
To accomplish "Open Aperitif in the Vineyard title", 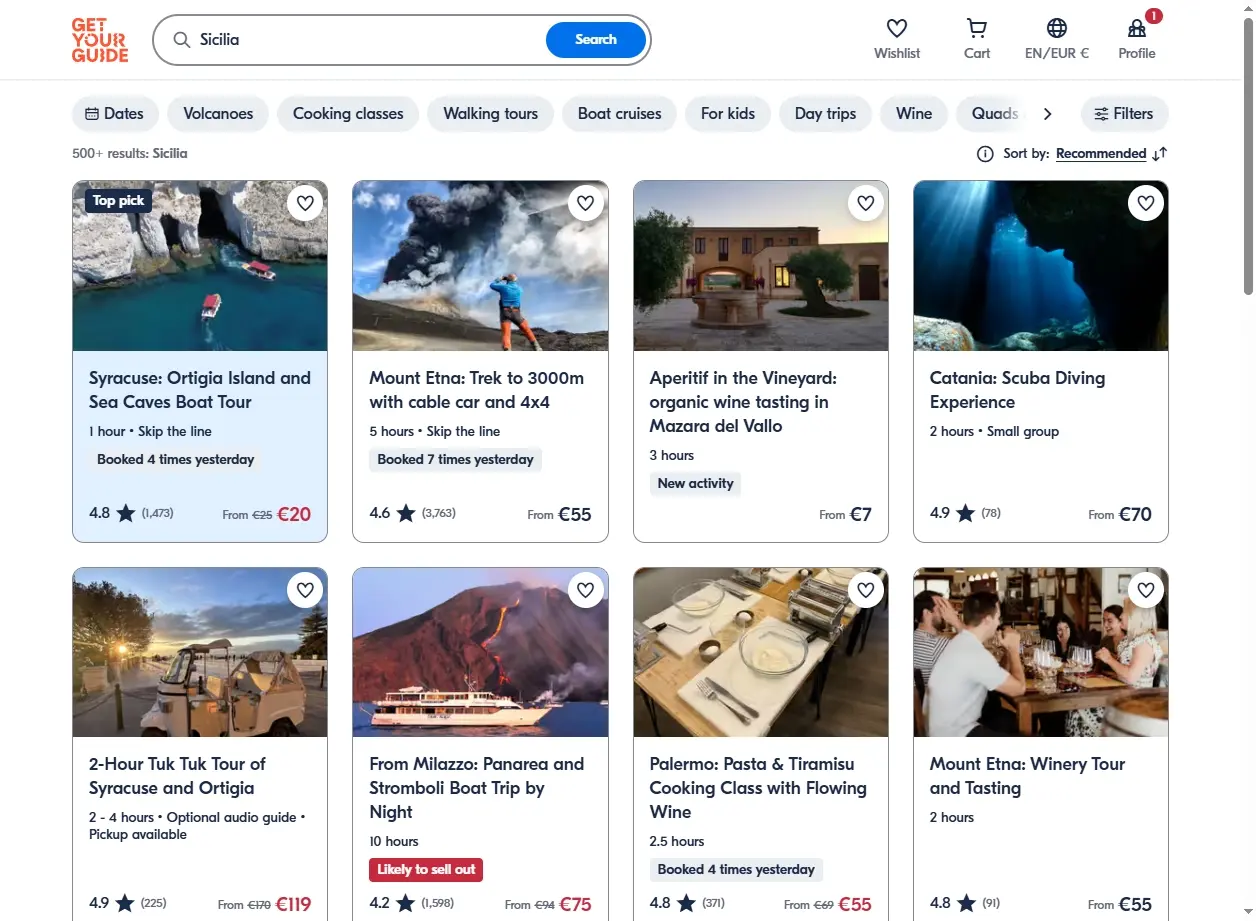I will [743, 402].
